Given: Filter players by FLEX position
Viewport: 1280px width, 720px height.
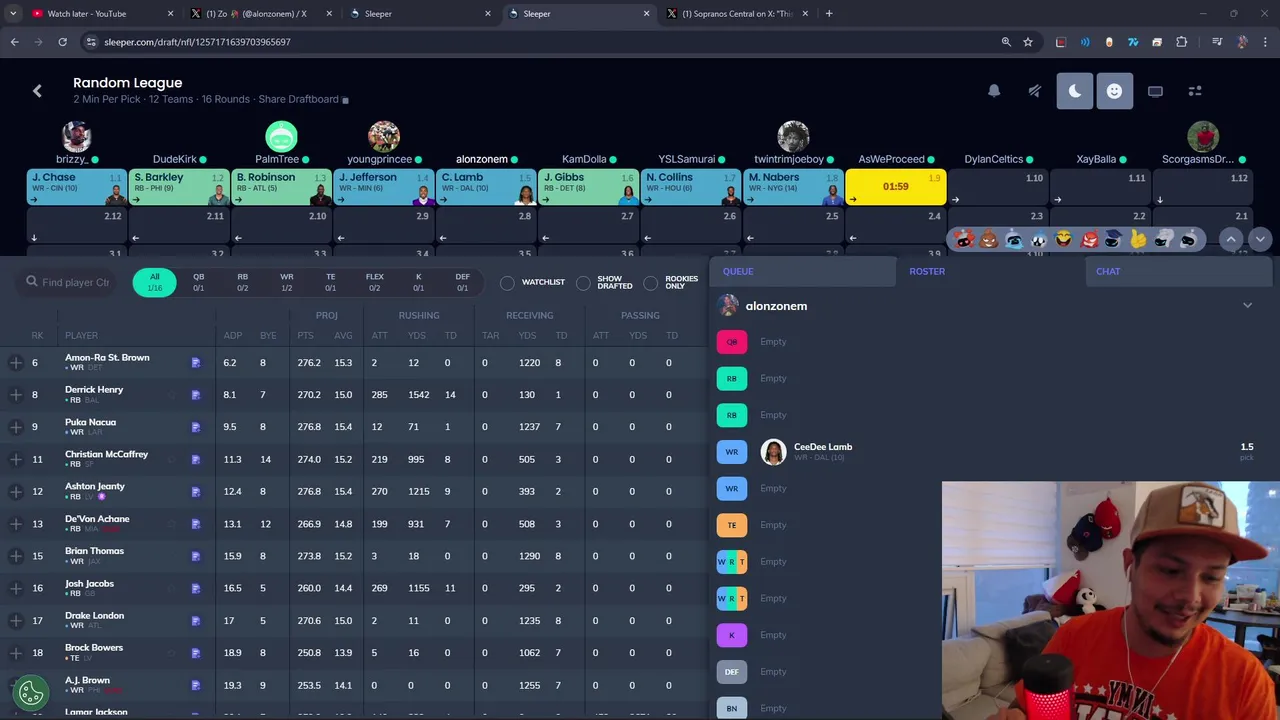Looking at the screenshot, I should point(375,282).
